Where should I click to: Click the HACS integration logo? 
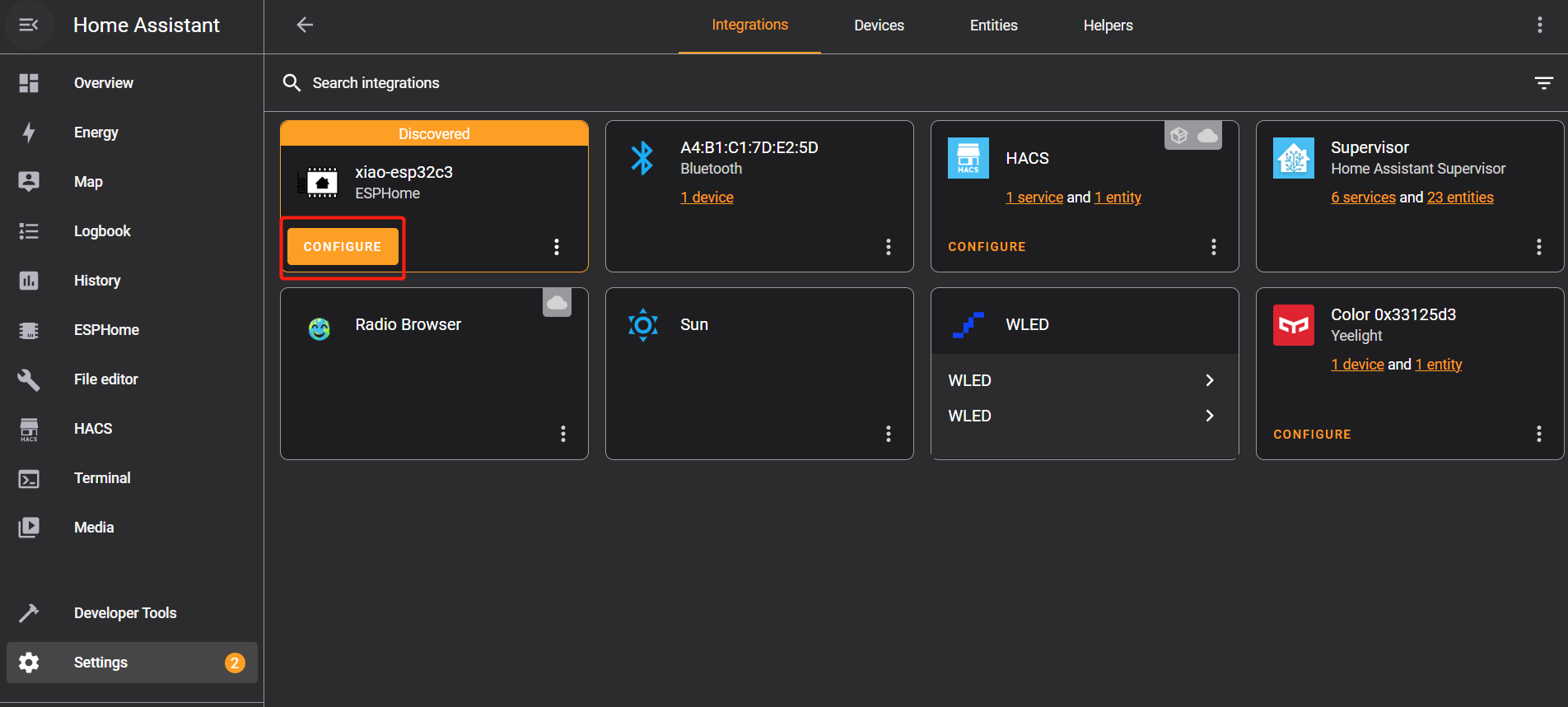(x=968, y=158)
